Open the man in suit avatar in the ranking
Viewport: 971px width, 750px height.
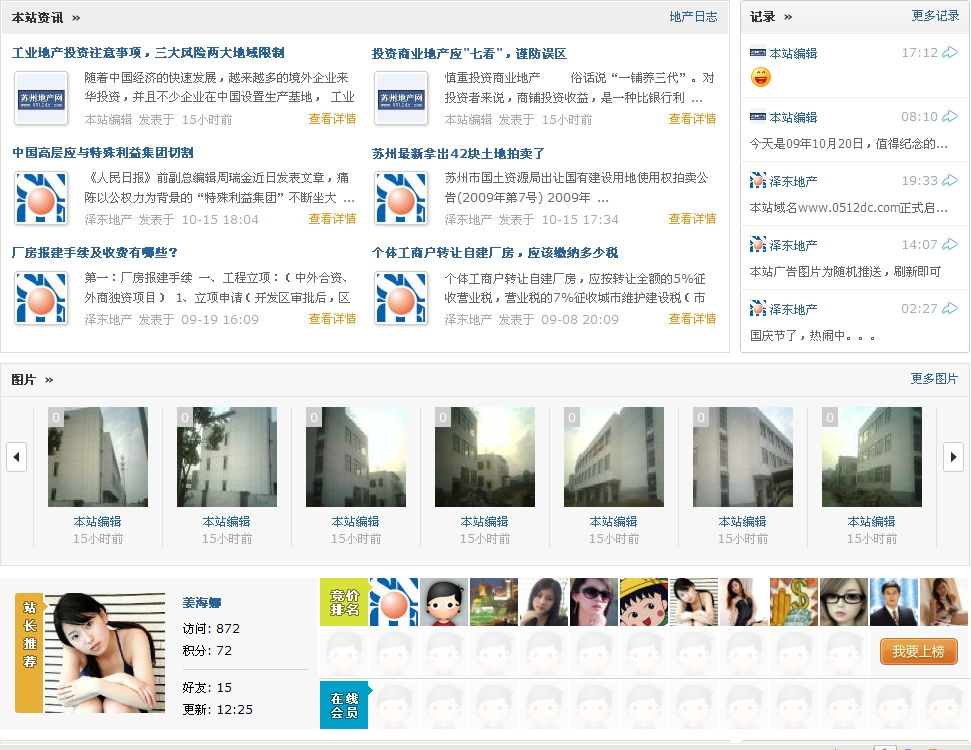click(x=894, y=602)
